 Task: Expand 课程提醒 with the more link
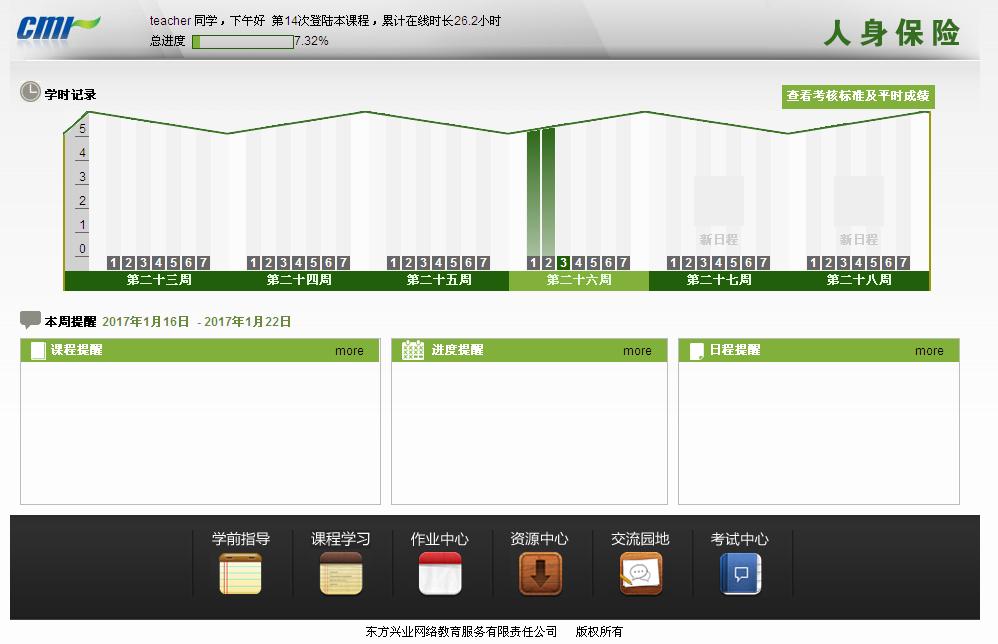[x=349, y=351]
